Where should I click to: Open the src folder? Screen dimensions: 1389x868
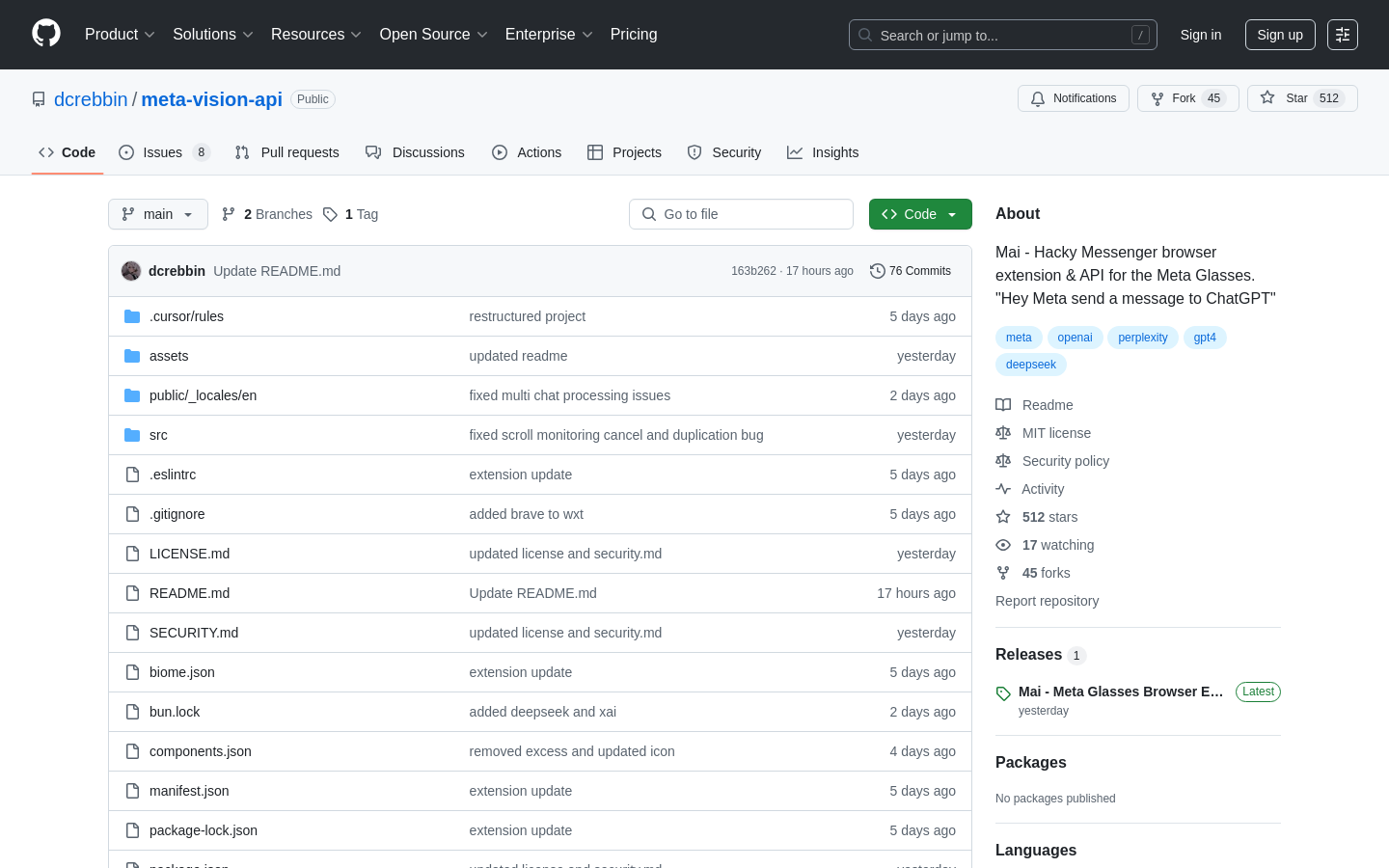(x=158, y=435)
